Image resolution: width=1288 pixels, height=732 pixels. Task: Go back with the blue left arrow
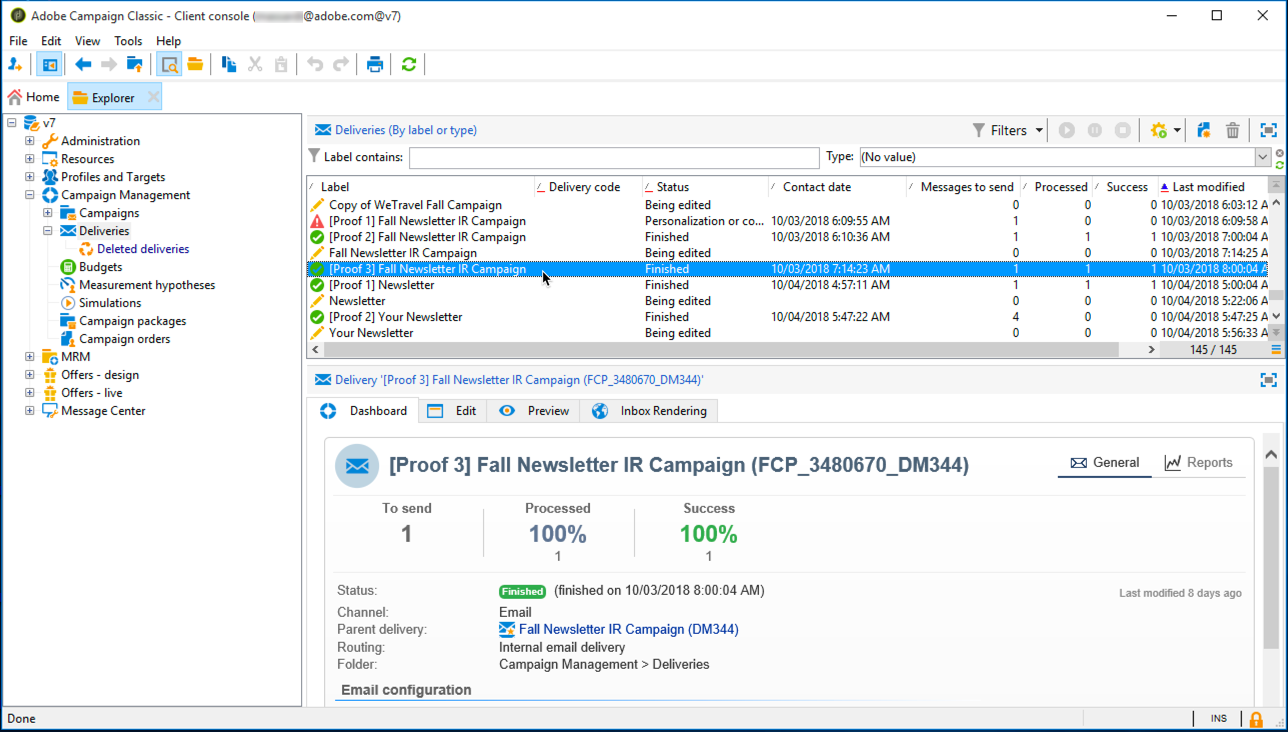(x=83, y=65)
